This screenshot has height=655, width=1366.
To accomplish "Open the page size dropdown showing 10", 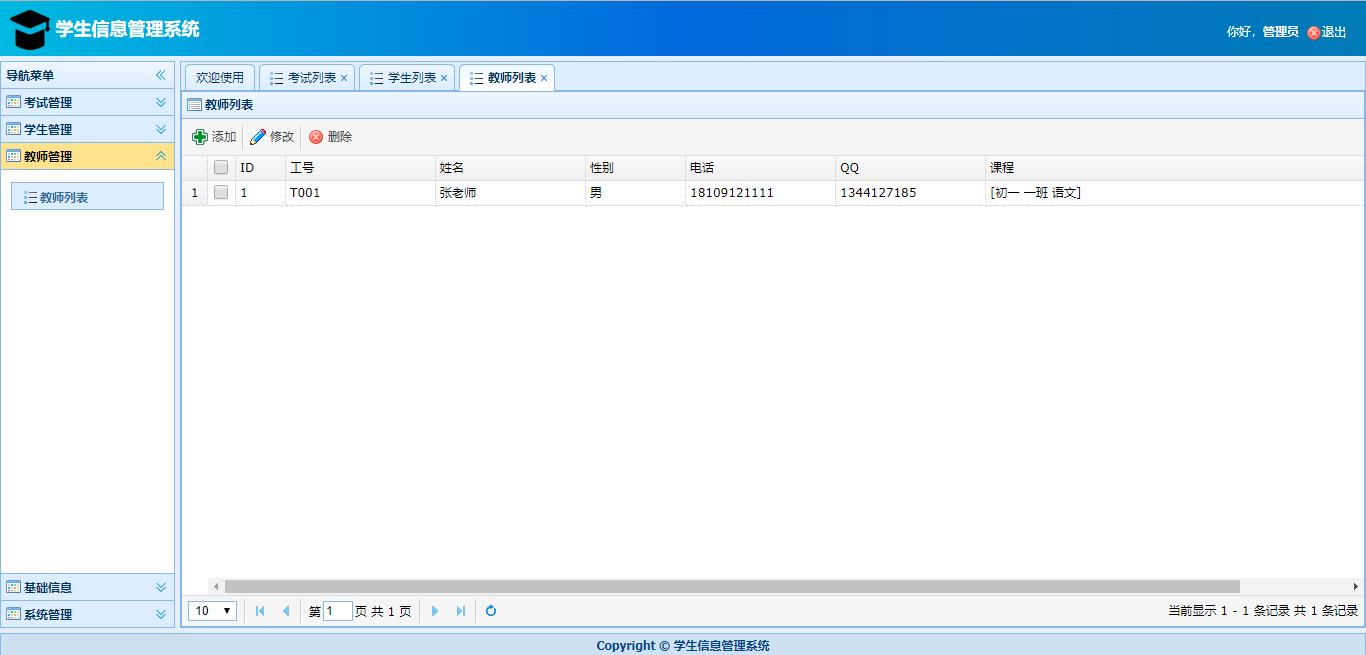I will (x=213, y=610).
